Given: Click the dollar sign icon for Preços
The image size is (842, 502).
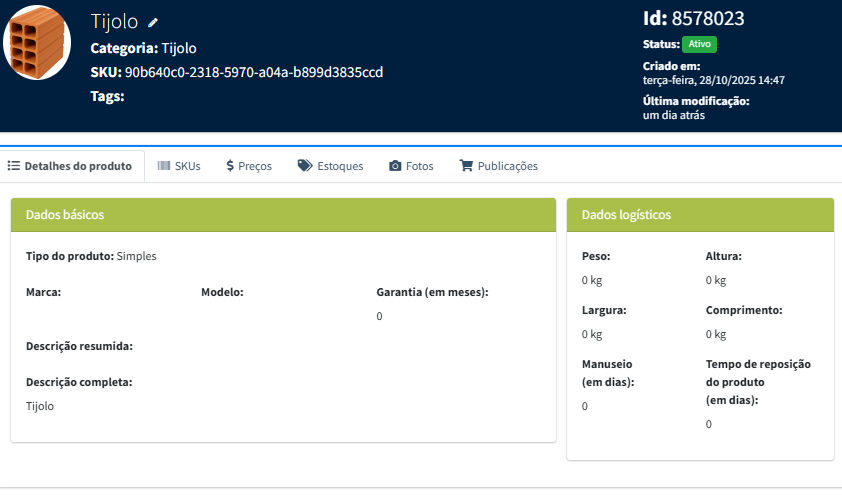Looking at the screenshot, I should (x=230, y=166).
